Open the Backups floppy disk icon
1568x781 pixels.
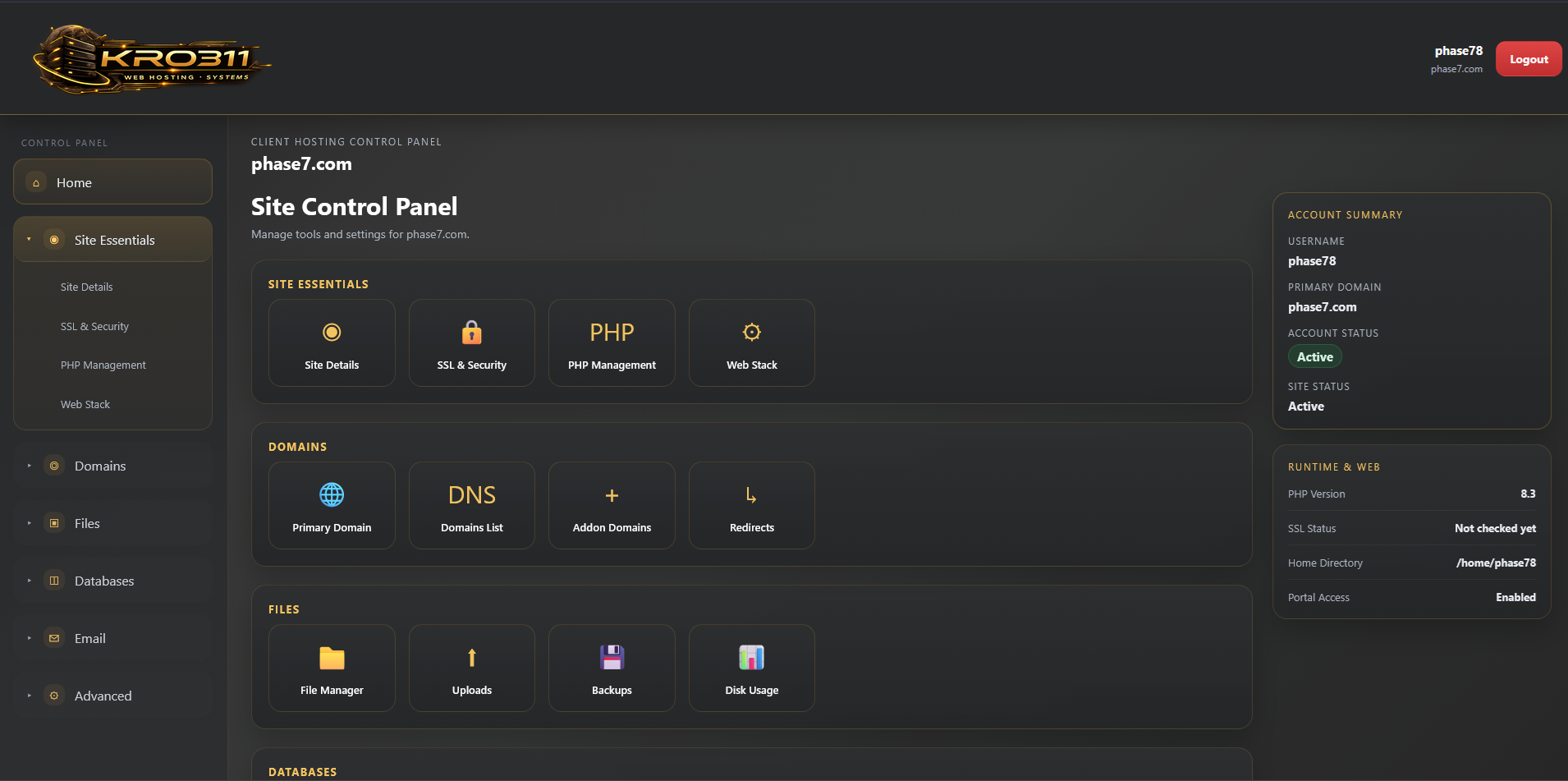(611, 657)
